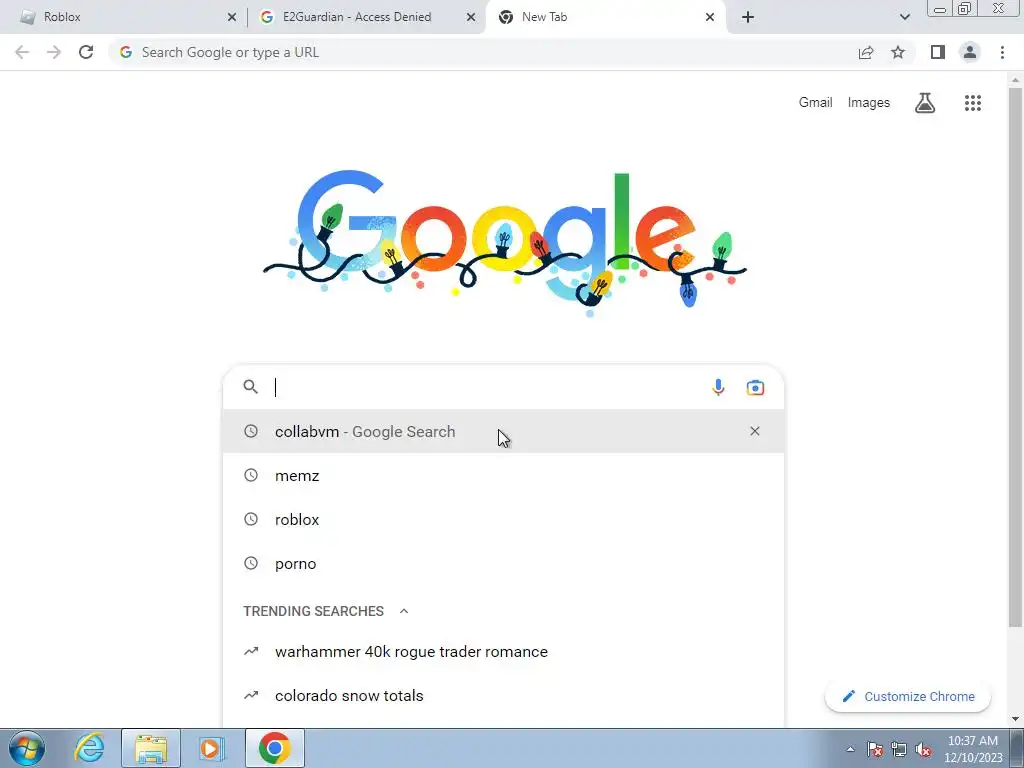
Task: Click the network status tray icon
Action: coord(899,749)
